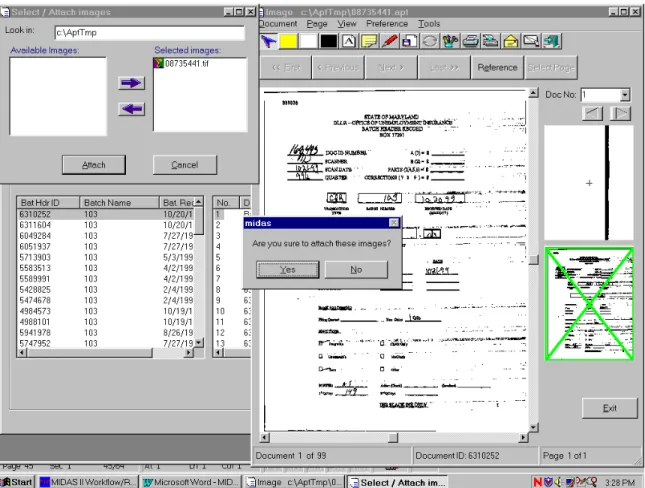Select batch row 6049284

(x=105, y=236)
